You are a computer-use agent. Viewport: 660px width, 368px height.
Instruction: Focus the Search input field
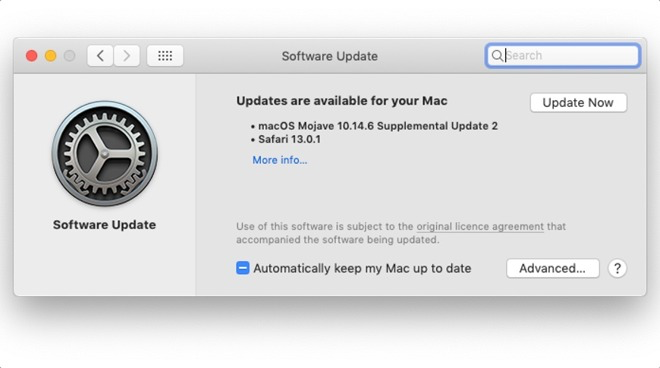563,56
